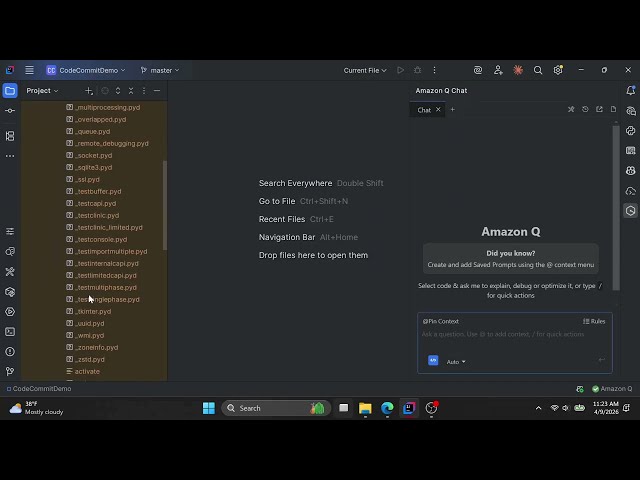
Task: Open IDE settings gear icon
Action: click(558, 70)
